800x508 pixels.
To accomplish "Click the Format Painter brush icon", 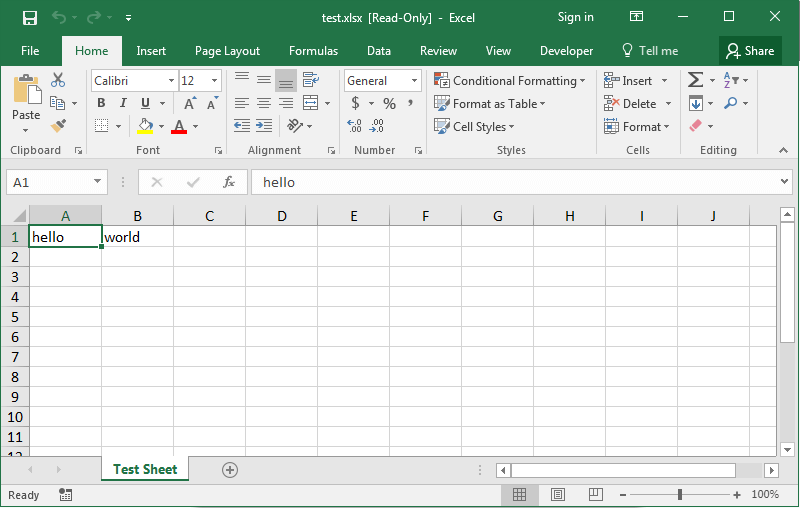I will click(x=58, y=126).
